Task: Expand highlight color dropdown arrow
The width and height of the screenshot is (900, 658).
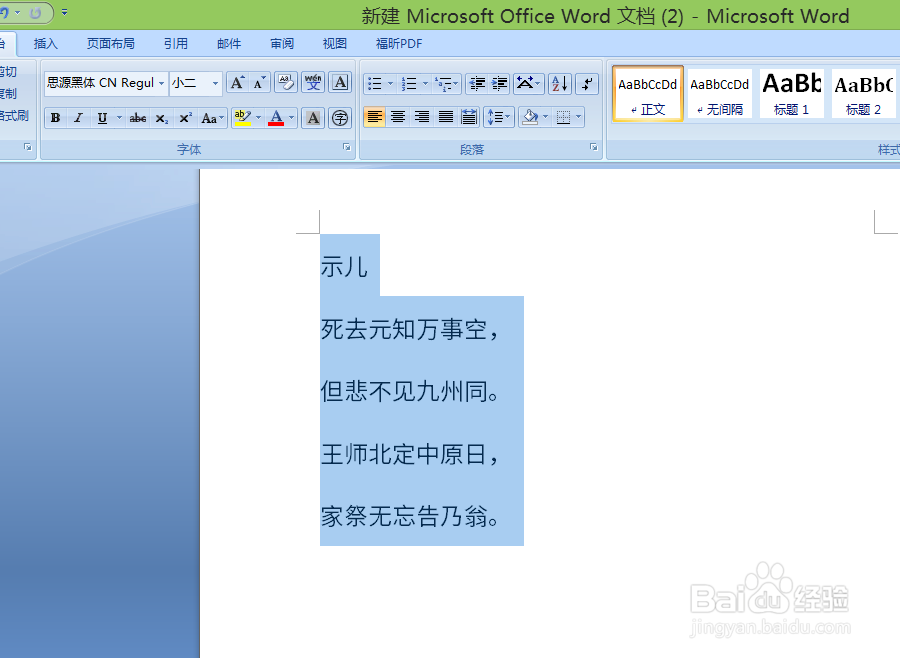Action: [258, 118]
